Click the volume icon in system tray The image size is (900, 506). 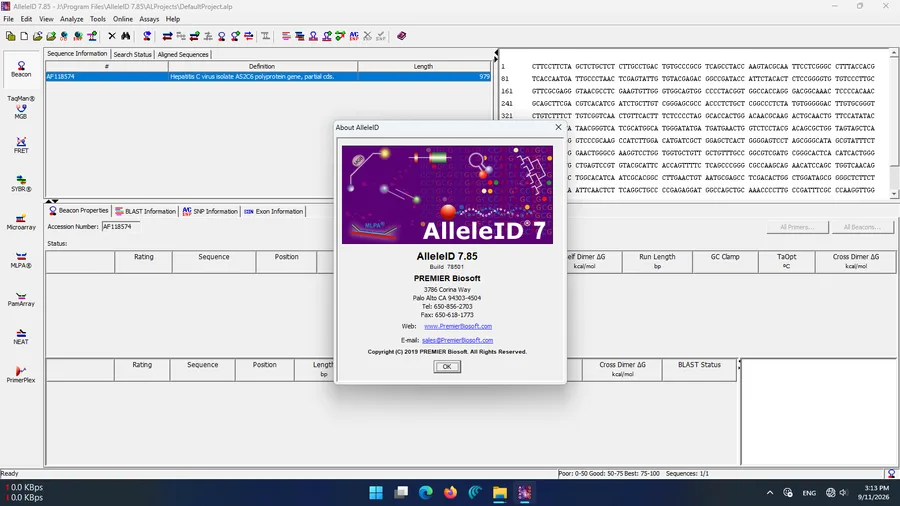tap(844, 492)
